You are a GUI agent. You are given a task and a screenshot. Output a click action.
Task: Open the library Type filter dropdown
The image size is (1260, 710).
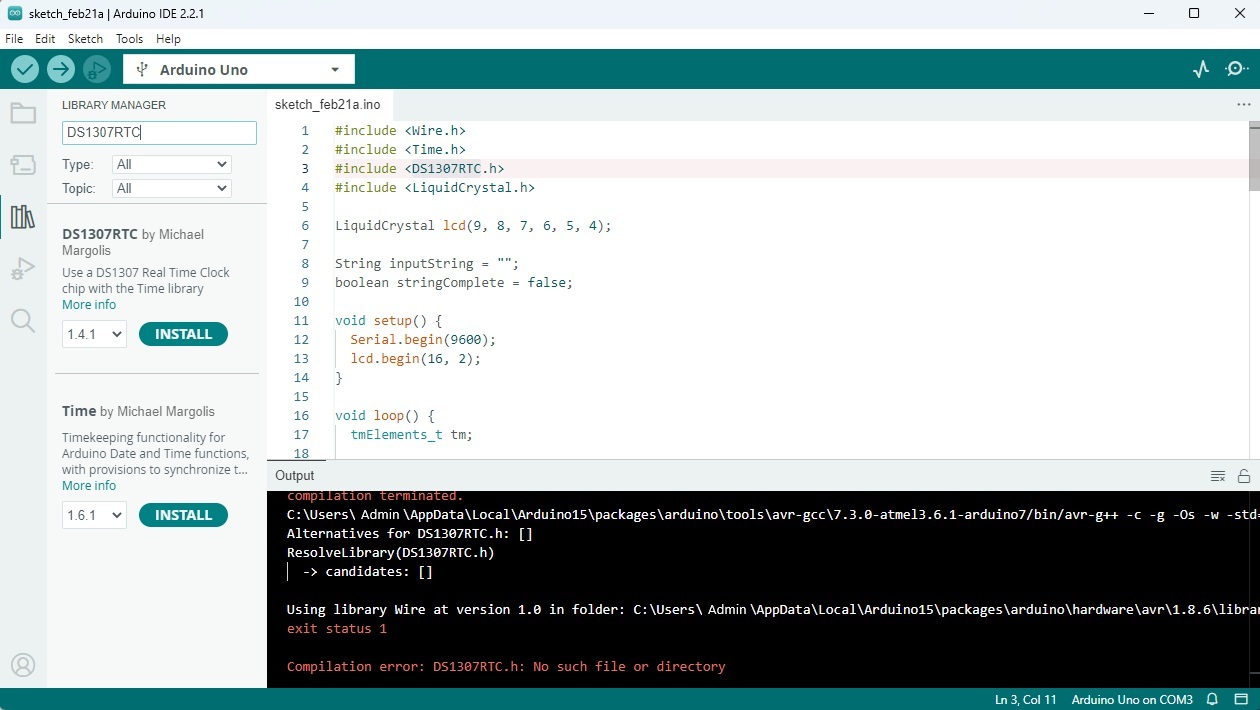tap(172, 164)
